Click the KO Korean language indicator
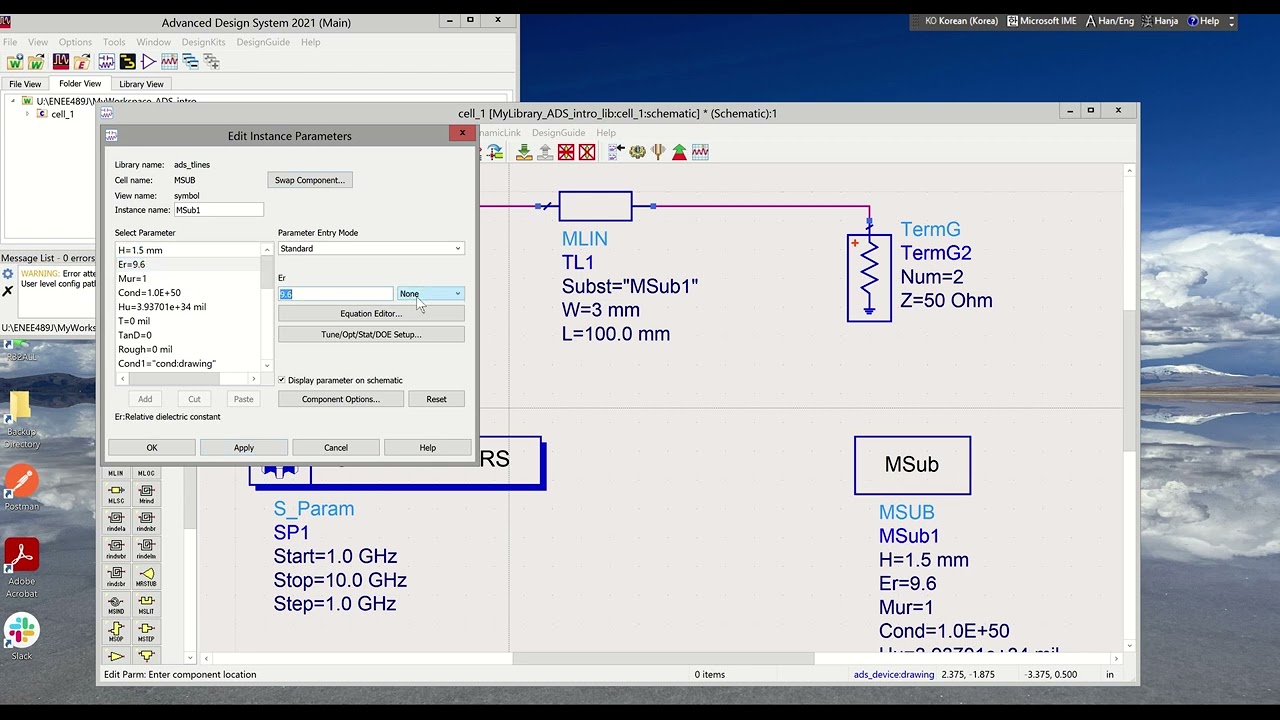This screenshot has height=720, width=1280. (x=961, y=21)
